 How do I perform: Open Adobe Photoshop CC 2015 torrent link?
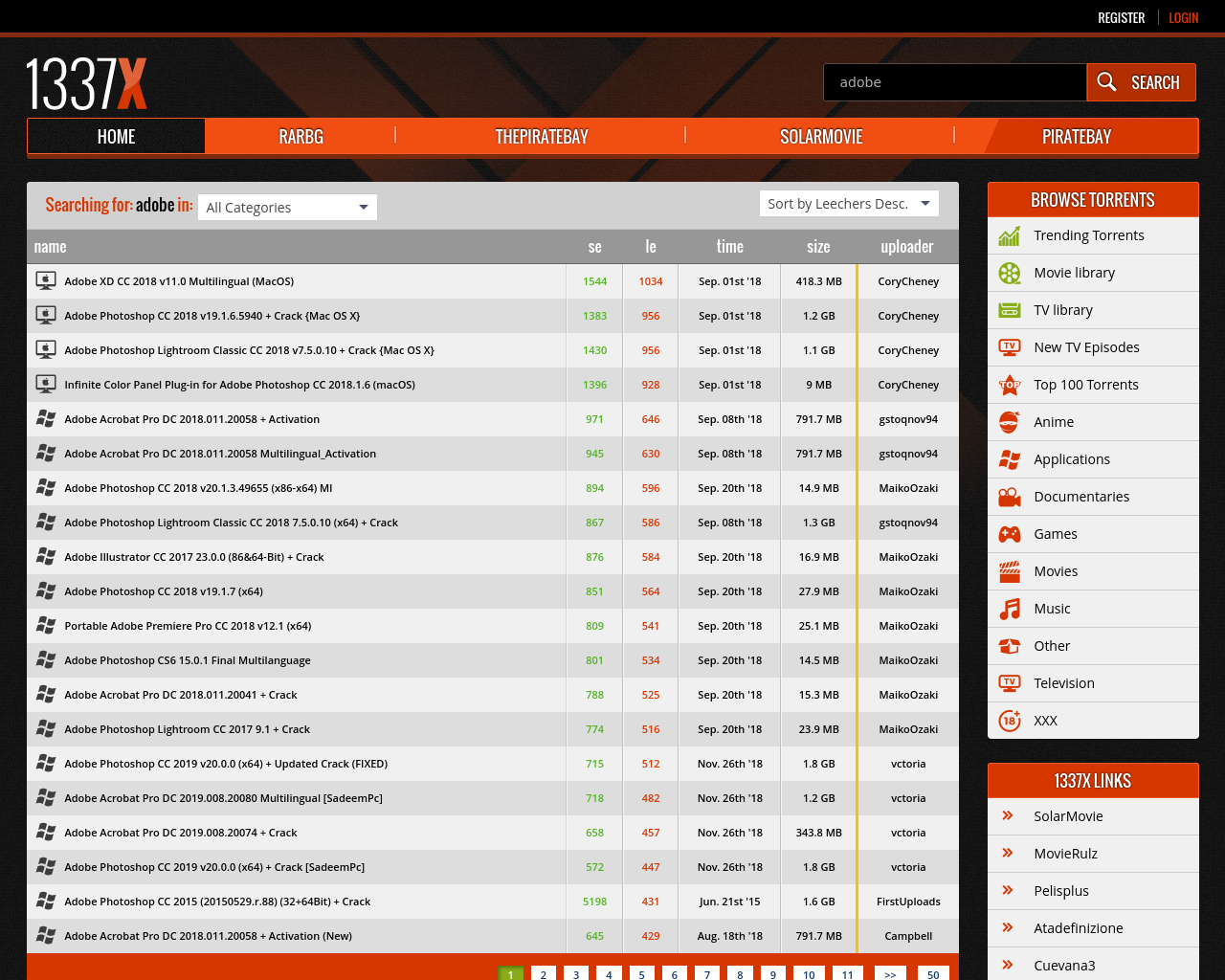pos(217,902)
